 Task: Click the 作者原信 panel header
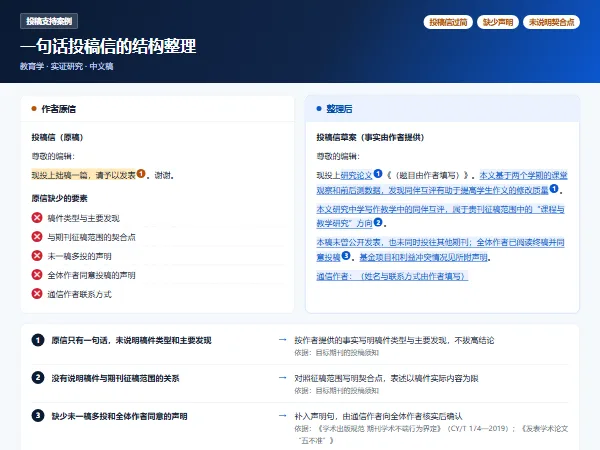(x=157, y=109)
